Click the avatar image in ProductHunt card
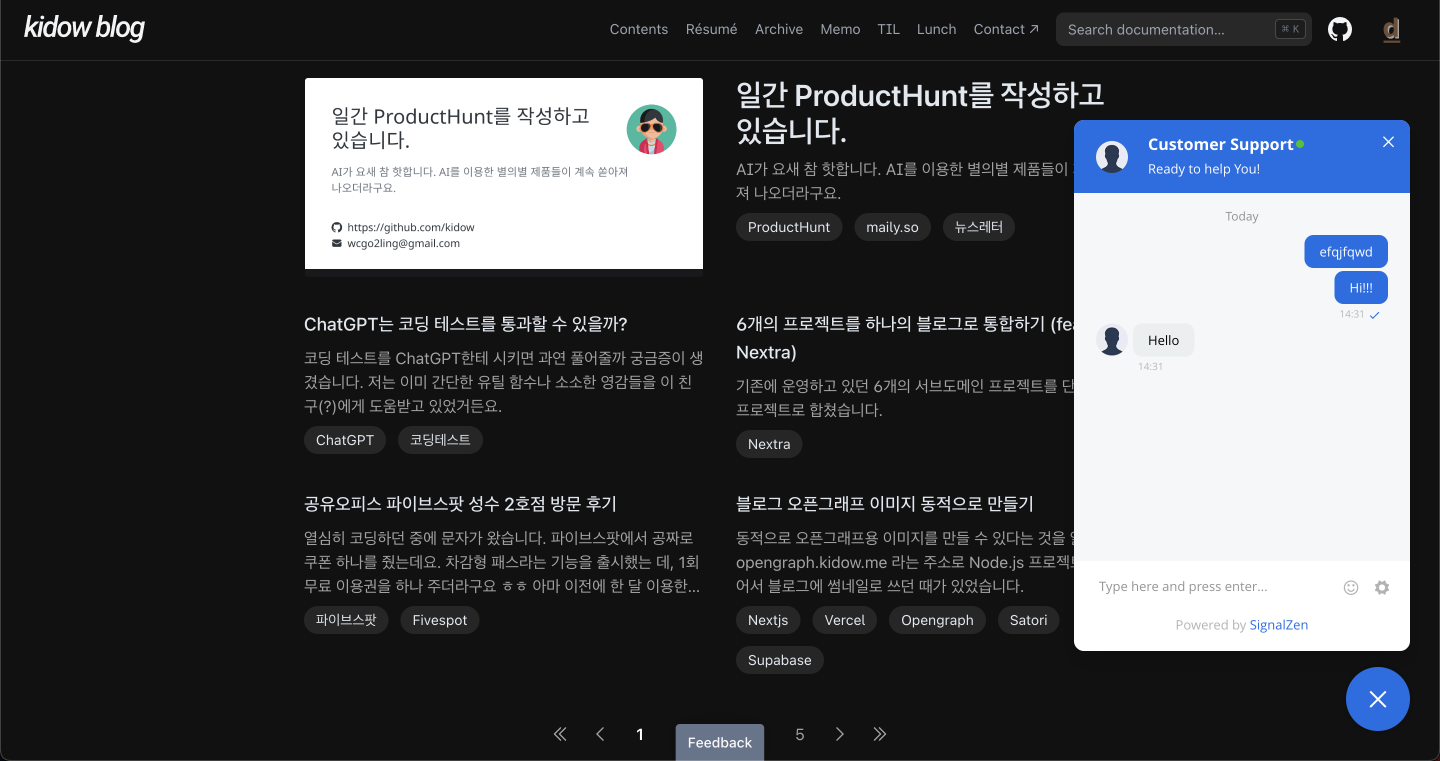The image size is (1440, 761). (652, 130)
